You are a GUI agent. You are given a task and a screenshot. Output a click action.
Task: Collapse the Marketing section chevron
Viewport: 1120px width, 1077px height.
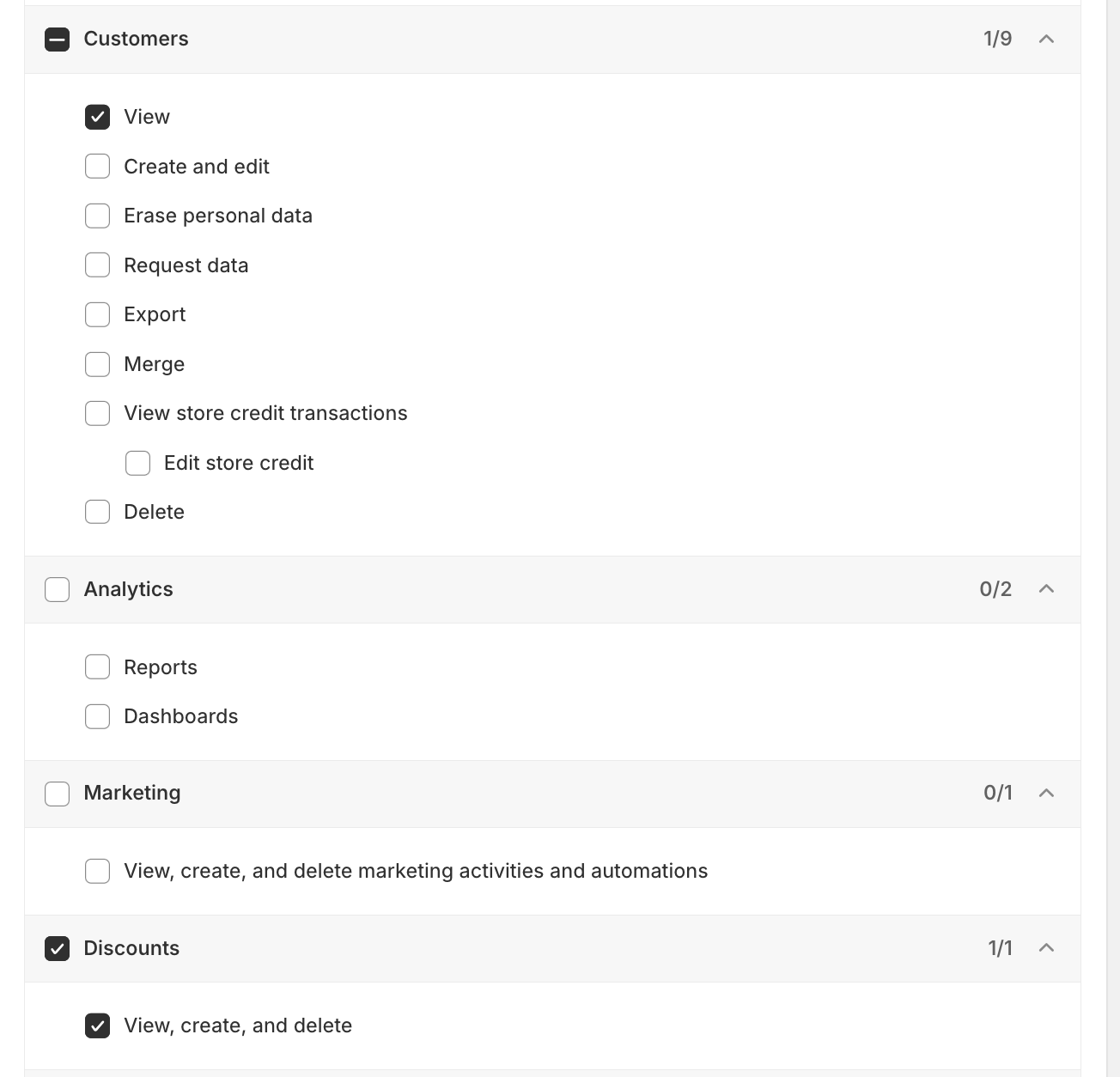pos(1046,793)
